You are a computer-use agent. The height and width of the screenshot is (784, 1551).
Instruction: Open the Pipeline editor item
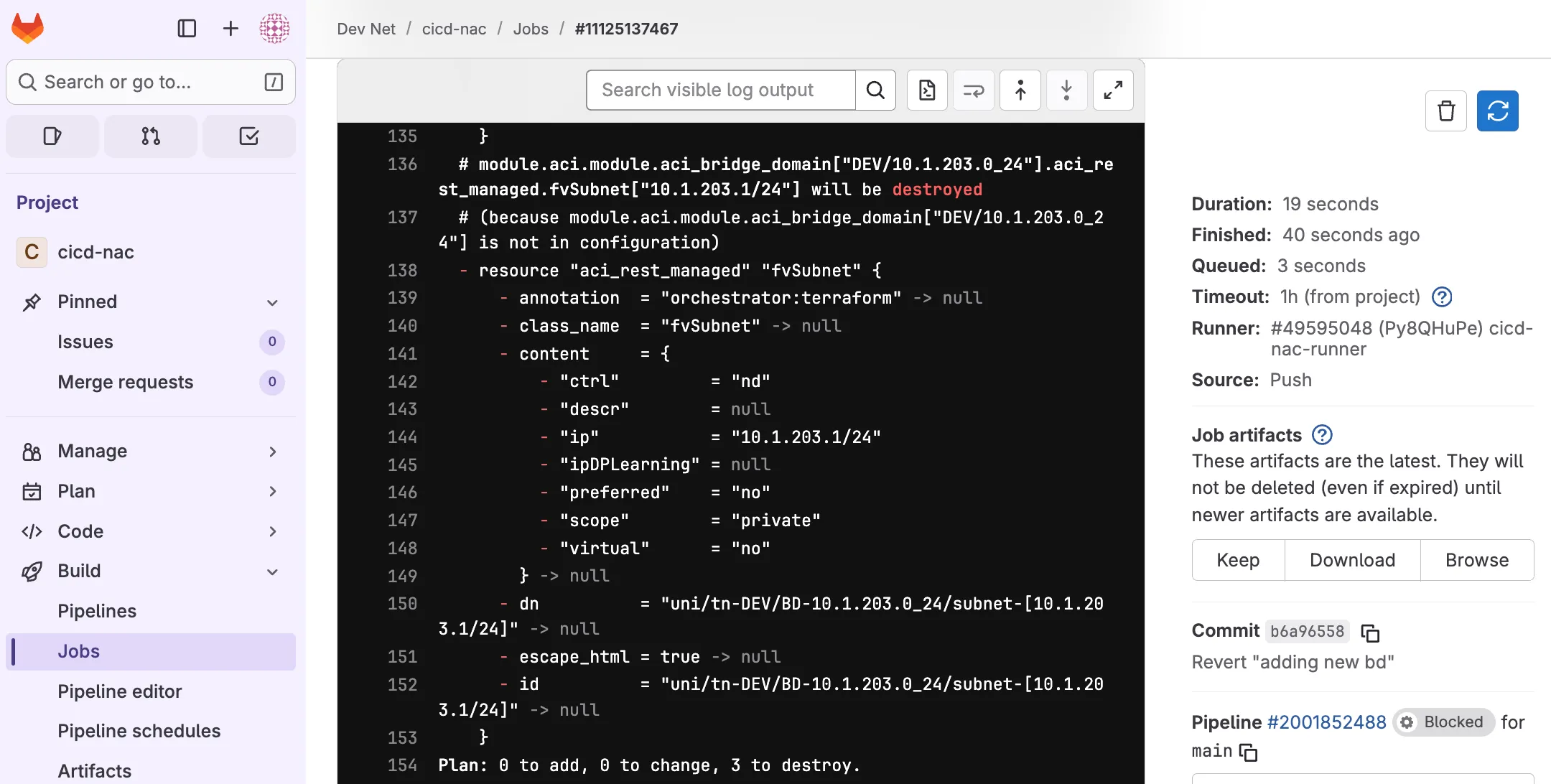tap(120, 691)
